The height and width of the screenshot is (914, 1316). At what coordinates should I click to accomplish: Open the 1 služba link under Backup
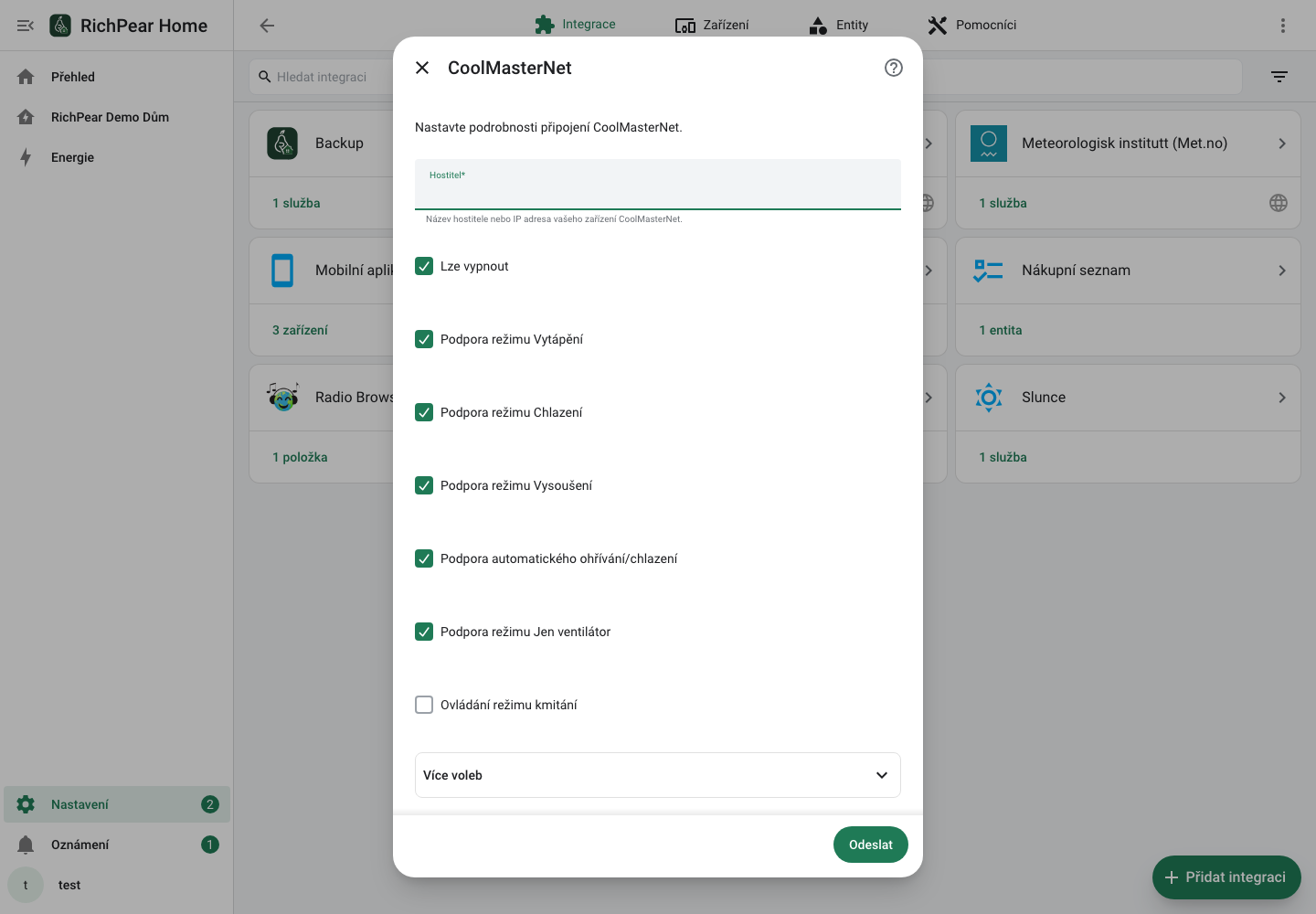pos(296,203)
